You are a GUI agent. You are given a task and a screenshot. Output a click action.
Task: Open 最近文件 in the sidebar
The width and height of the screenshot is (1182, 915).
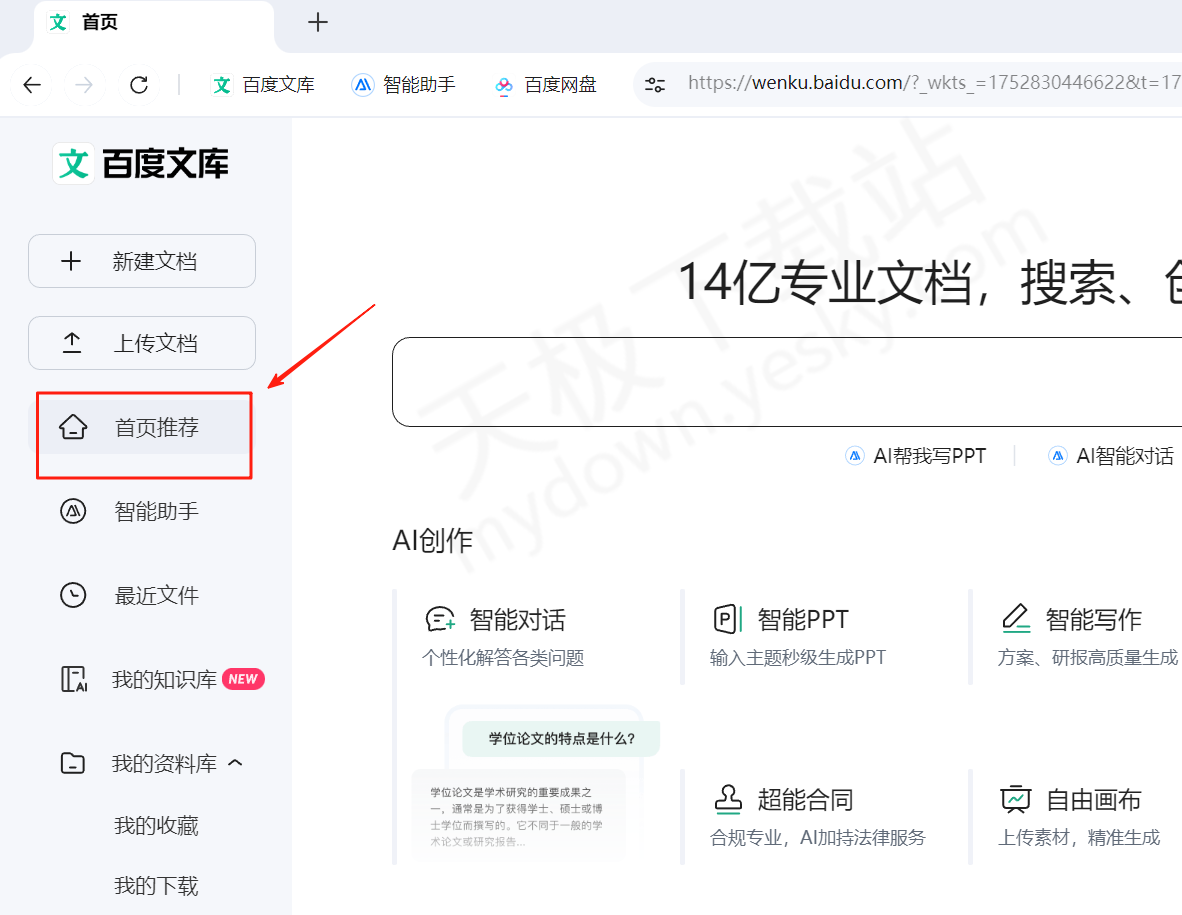pyautogui.click(x=142, y=595)
